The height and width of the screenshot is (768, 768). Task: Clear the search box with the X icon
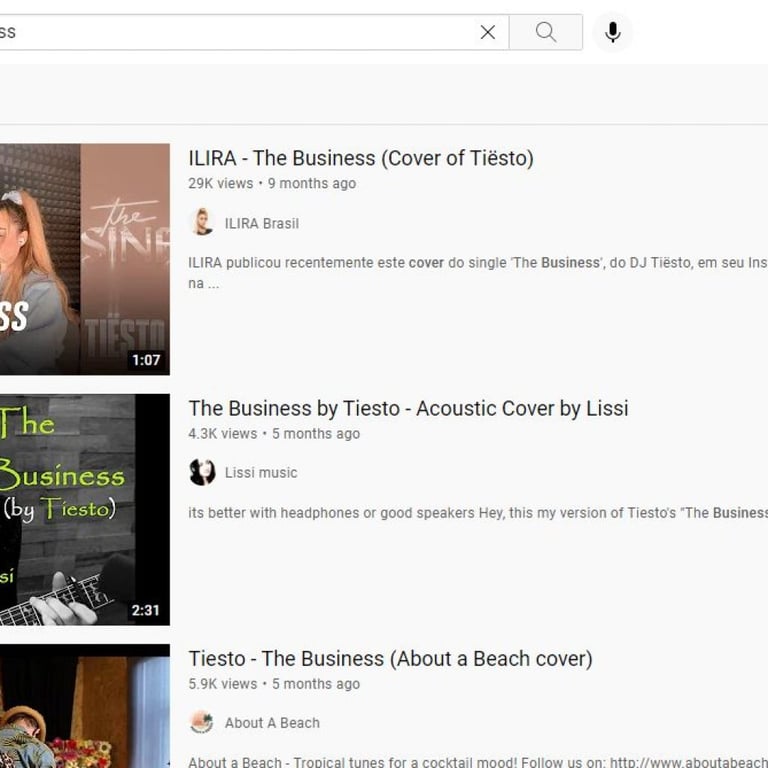(x=487, y=32)
